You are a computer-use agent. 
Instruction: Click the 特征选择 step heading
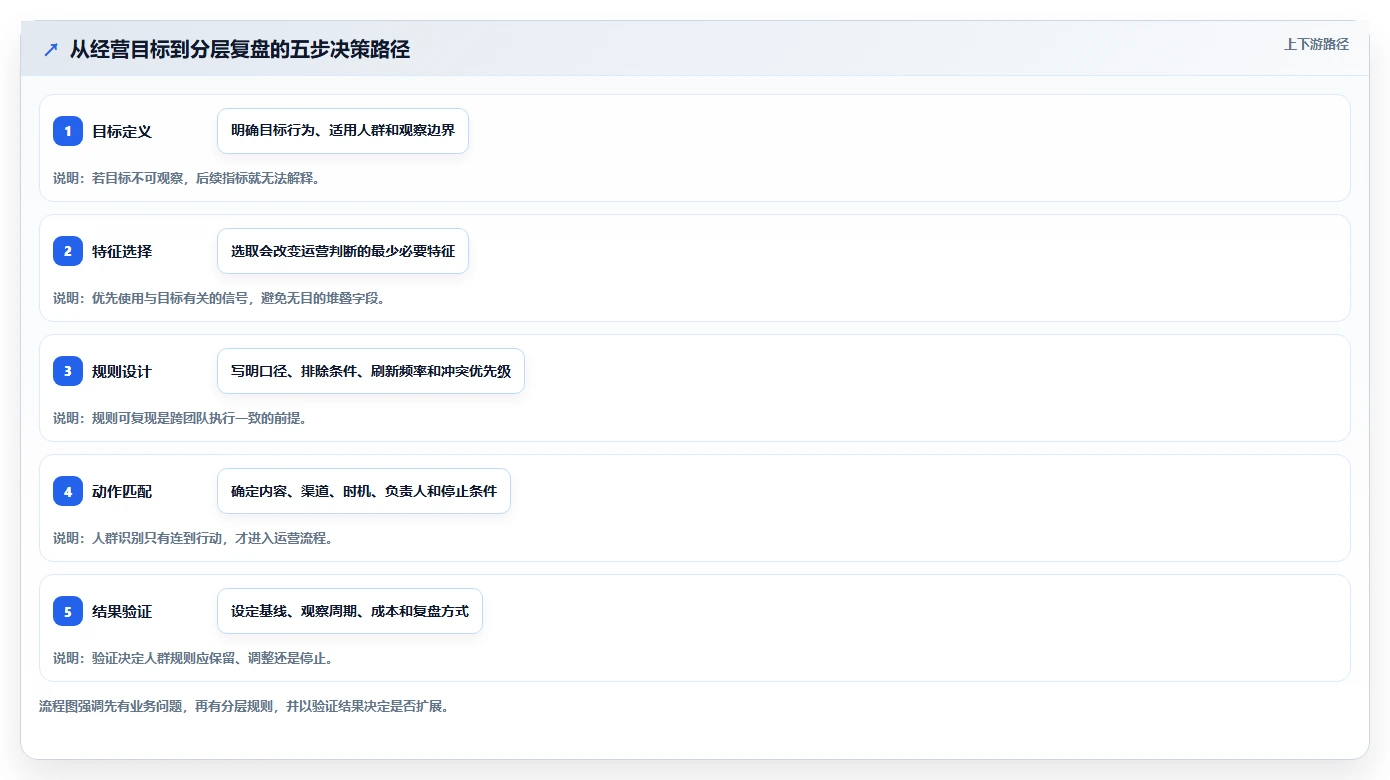click(122, 251)
